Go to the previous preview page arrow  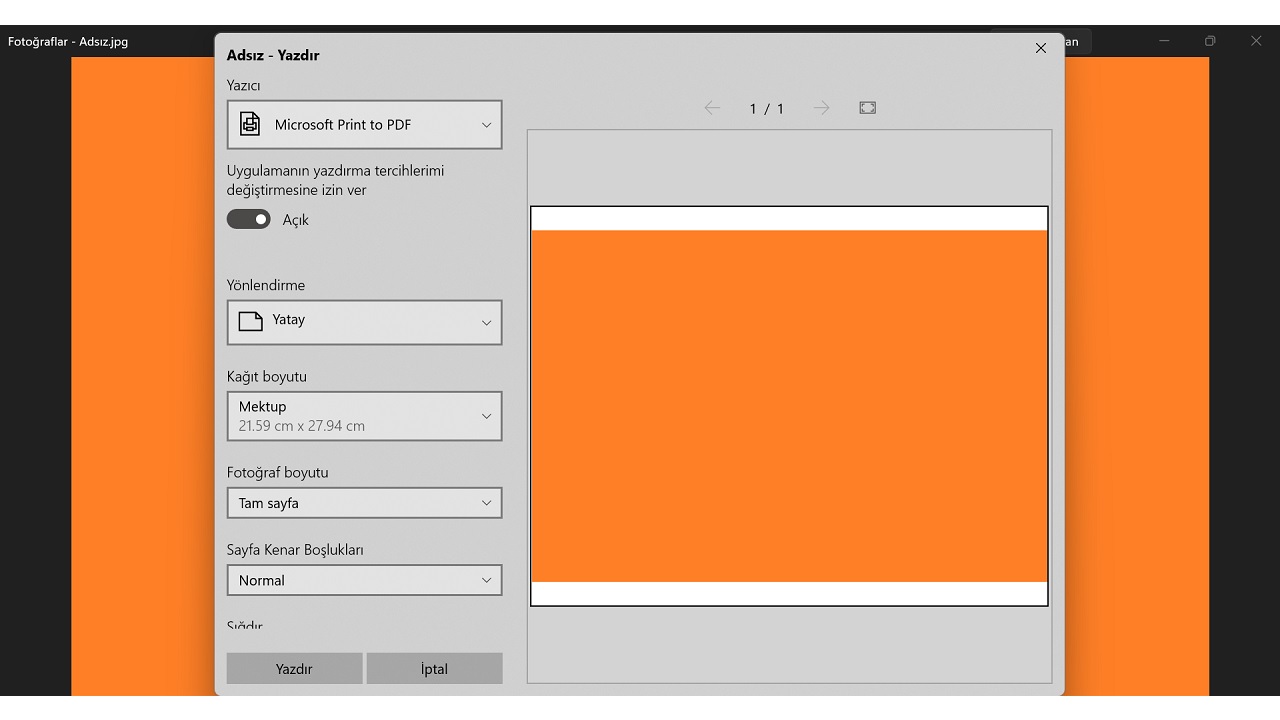[x=712, y=108]
